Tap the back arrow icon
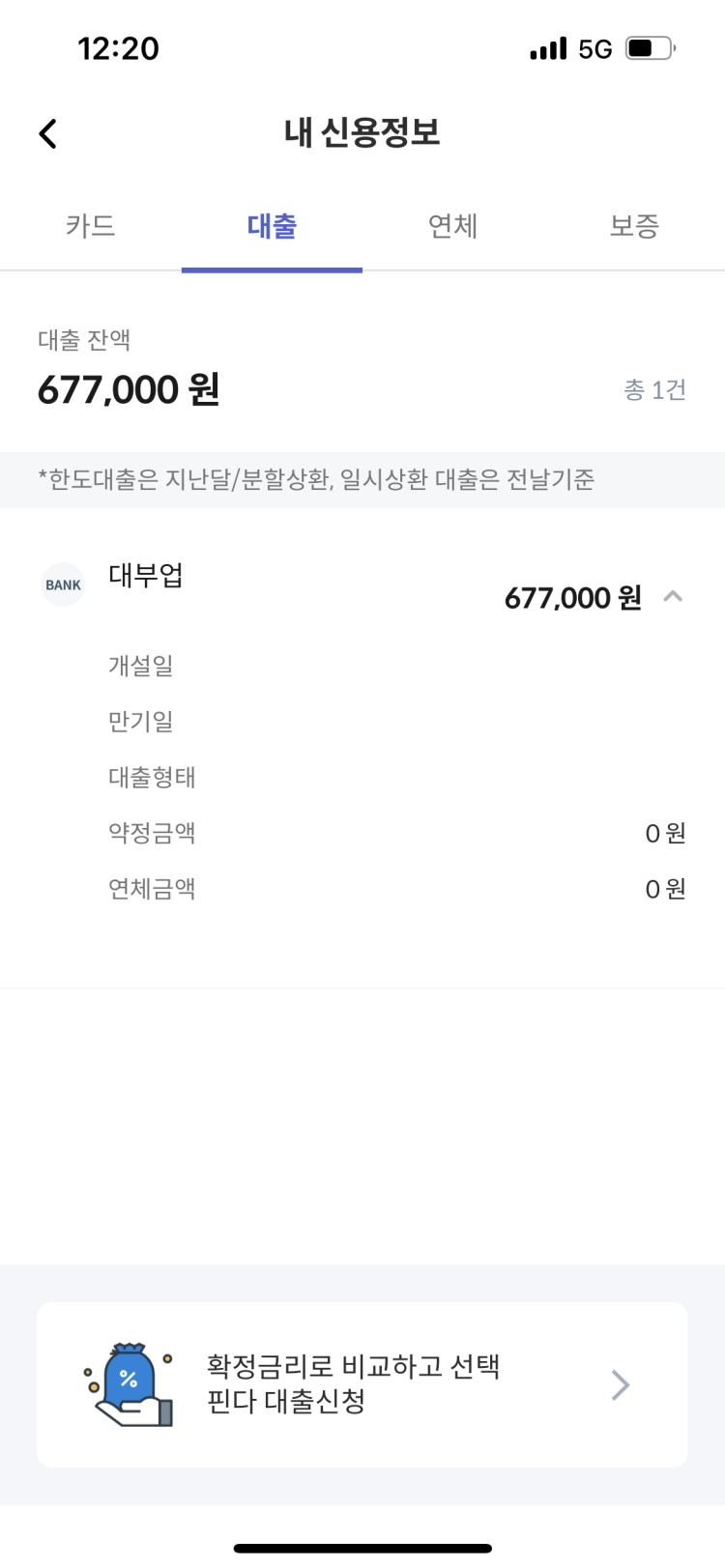This screenshot has width=725, height=1568. 48,133
